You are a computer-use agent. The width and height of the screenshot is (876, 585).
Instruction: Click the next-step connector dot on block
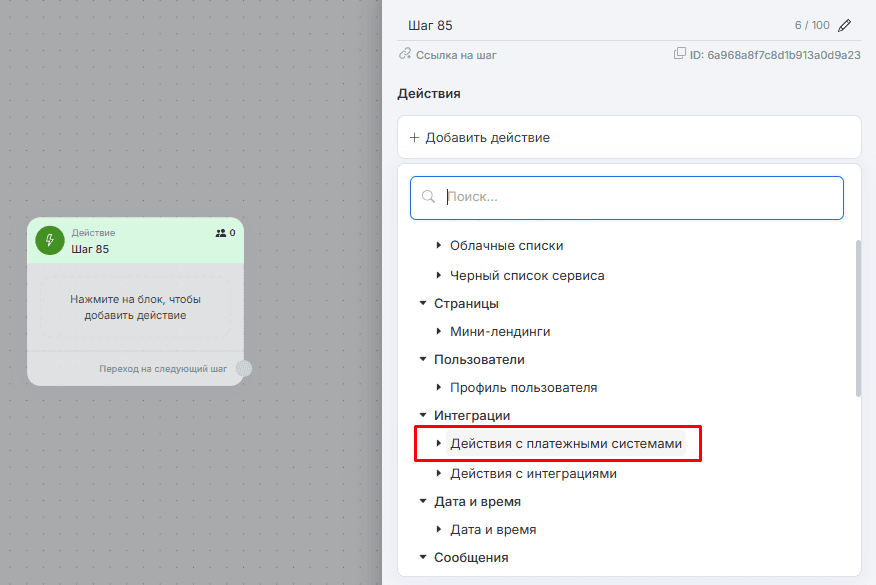pos(244,368)
